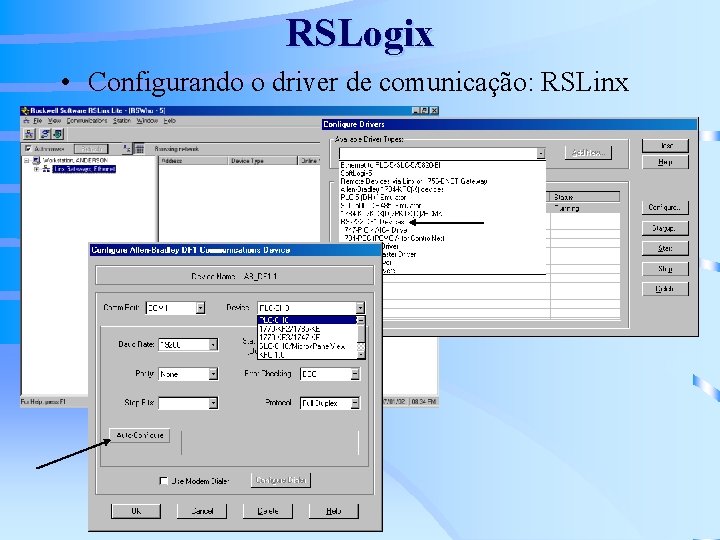Select the highlighted PLC-CH0 device option
The height and width of the screenshot is (540, 720).
pos(307,320)
